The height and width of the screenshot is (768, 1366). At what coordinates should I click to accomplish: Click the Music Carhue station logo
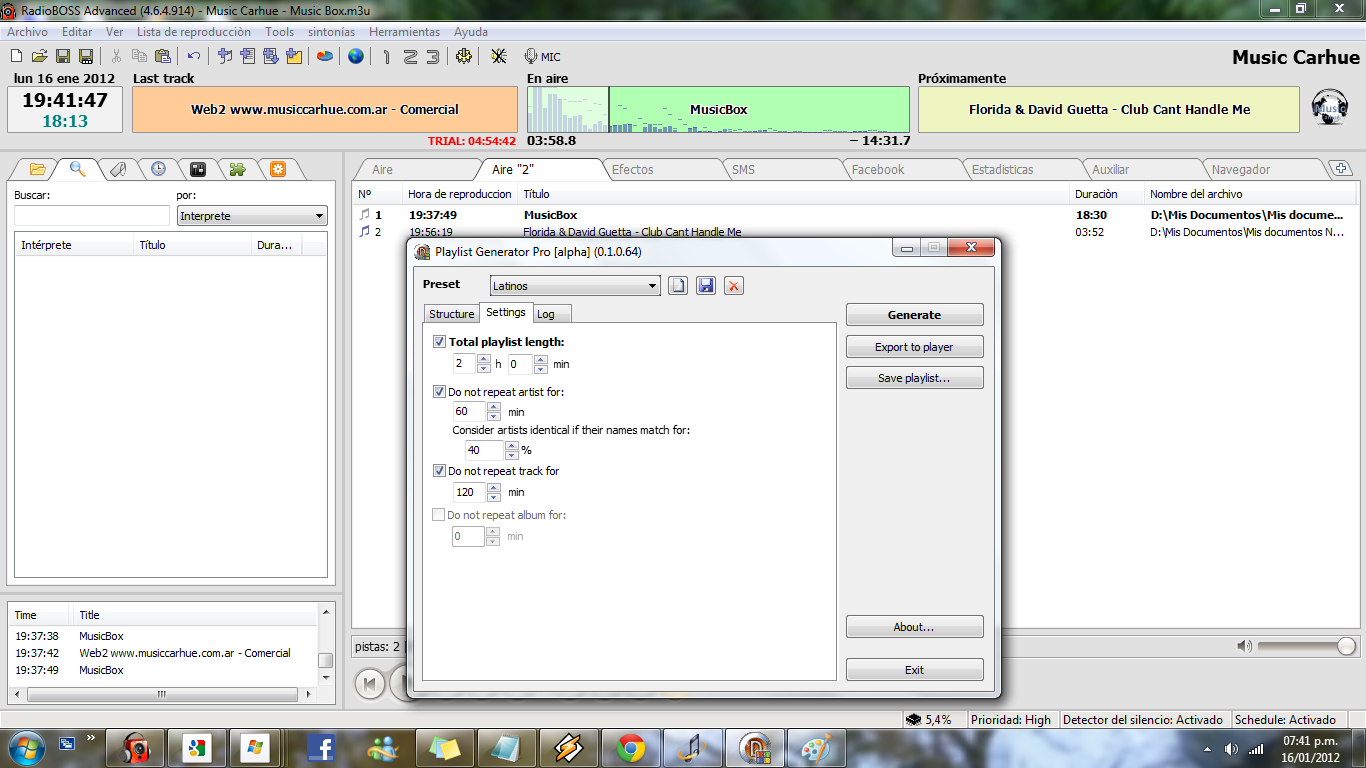coord(1329,105)
